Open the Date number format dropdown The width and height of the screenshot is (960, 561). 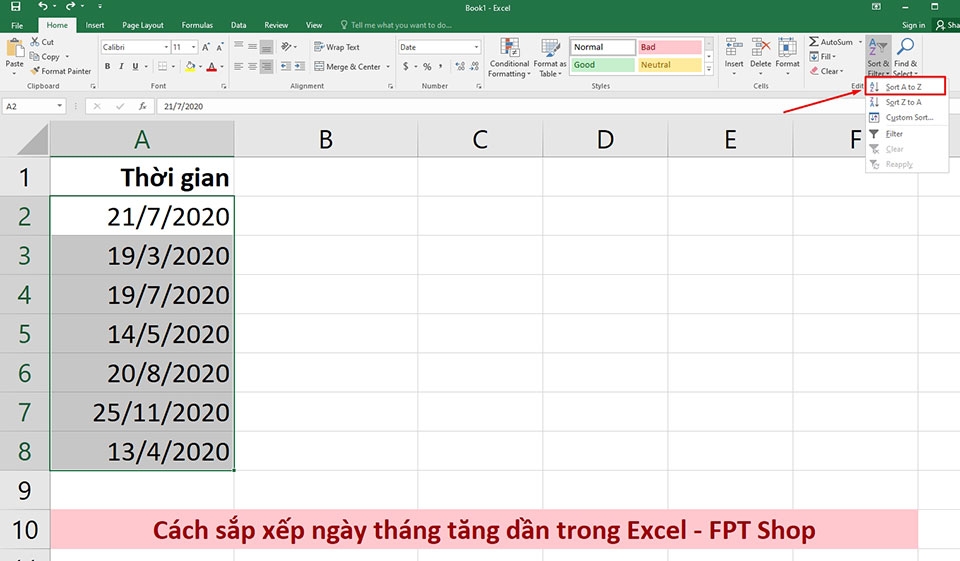tap(476, 47)
